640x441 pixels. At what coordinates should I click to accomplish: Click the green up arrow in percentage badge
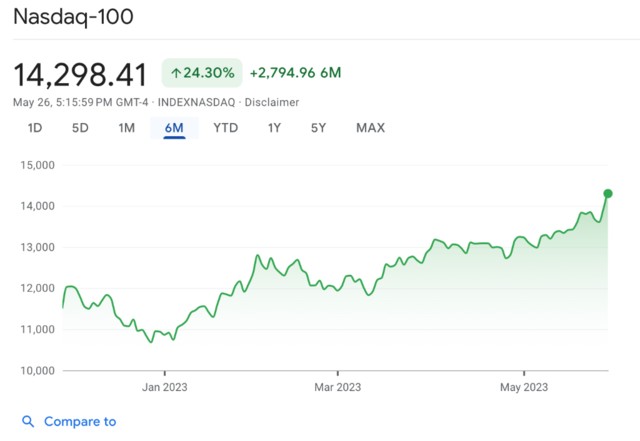[x=176, y=73]
